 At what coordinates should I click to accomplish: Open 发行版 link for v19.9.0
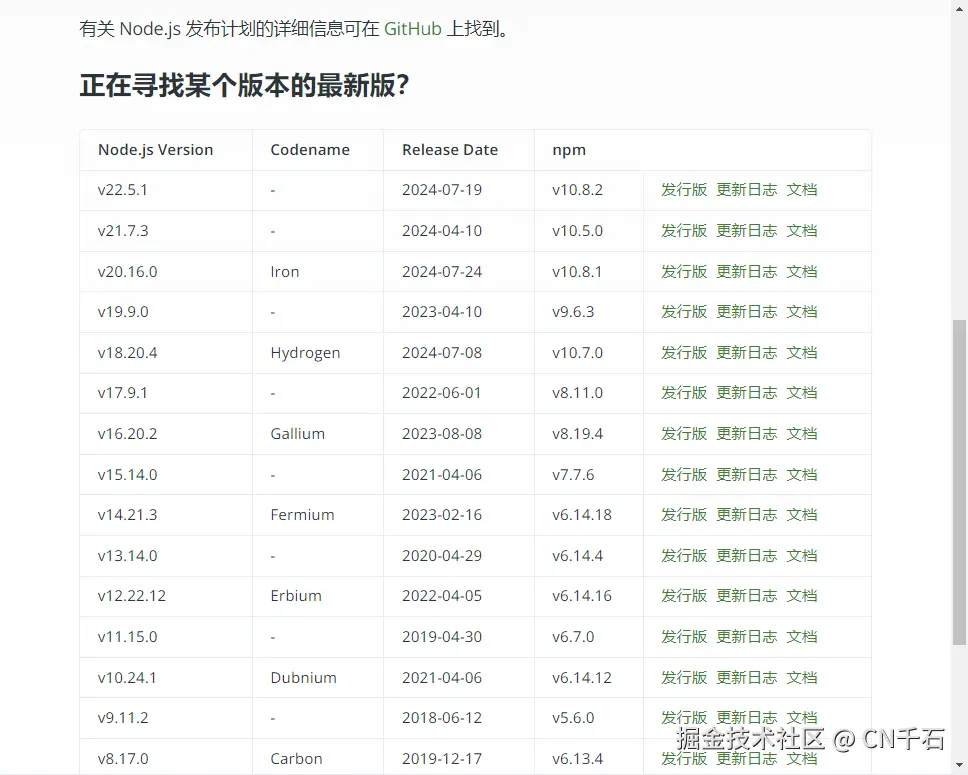point(683,311)
